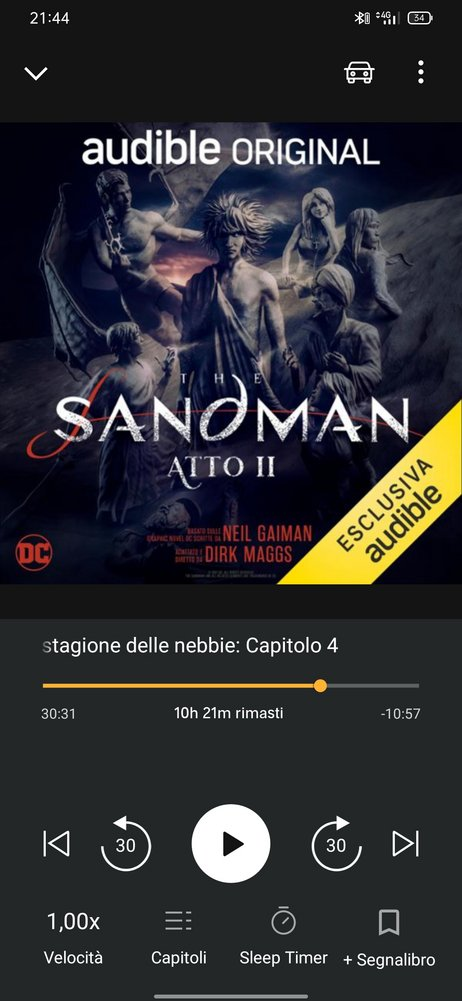Image resolution: width=462 pixels, height=1001 pixels.
Task: Set a Sleep Timer via clock icon
Action: point(283,921)
